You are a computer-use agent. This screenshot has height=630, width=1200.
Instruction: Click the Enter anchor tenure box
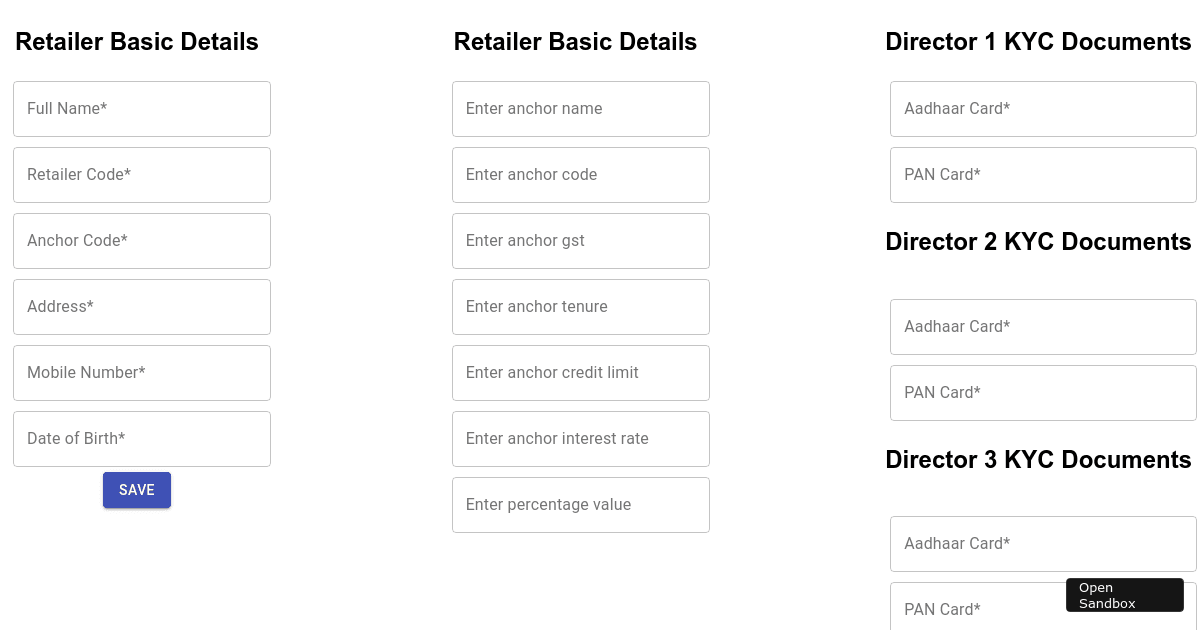[x=580, y=307]
